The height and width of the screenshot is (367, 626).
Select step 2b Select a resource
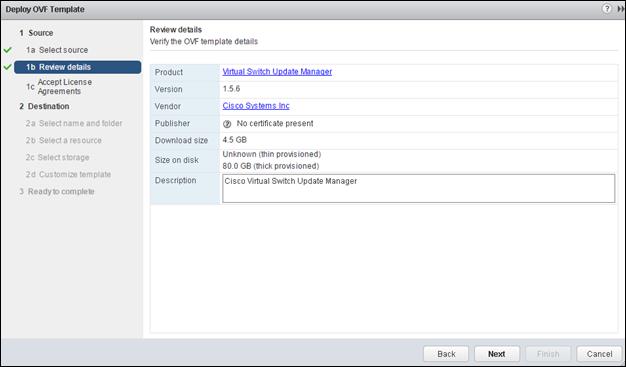click(x=64, y=141)
